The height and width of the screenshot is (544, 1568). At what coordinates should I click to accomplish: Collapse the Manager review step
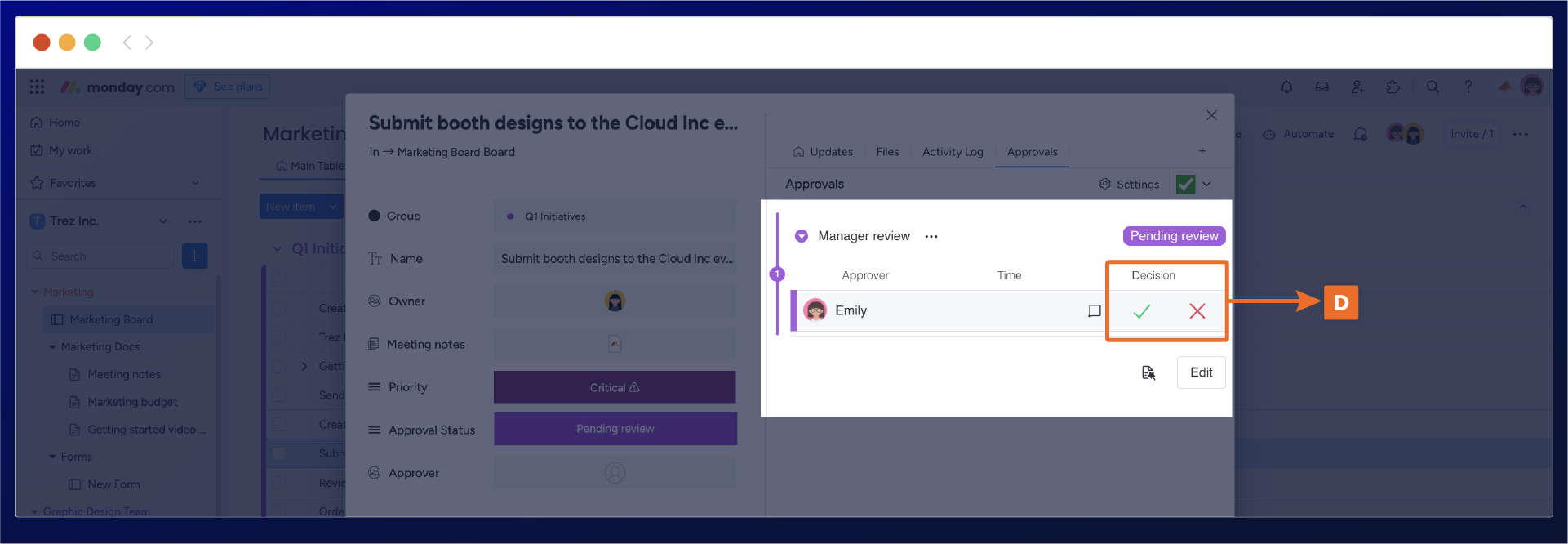tap(802, 236)
